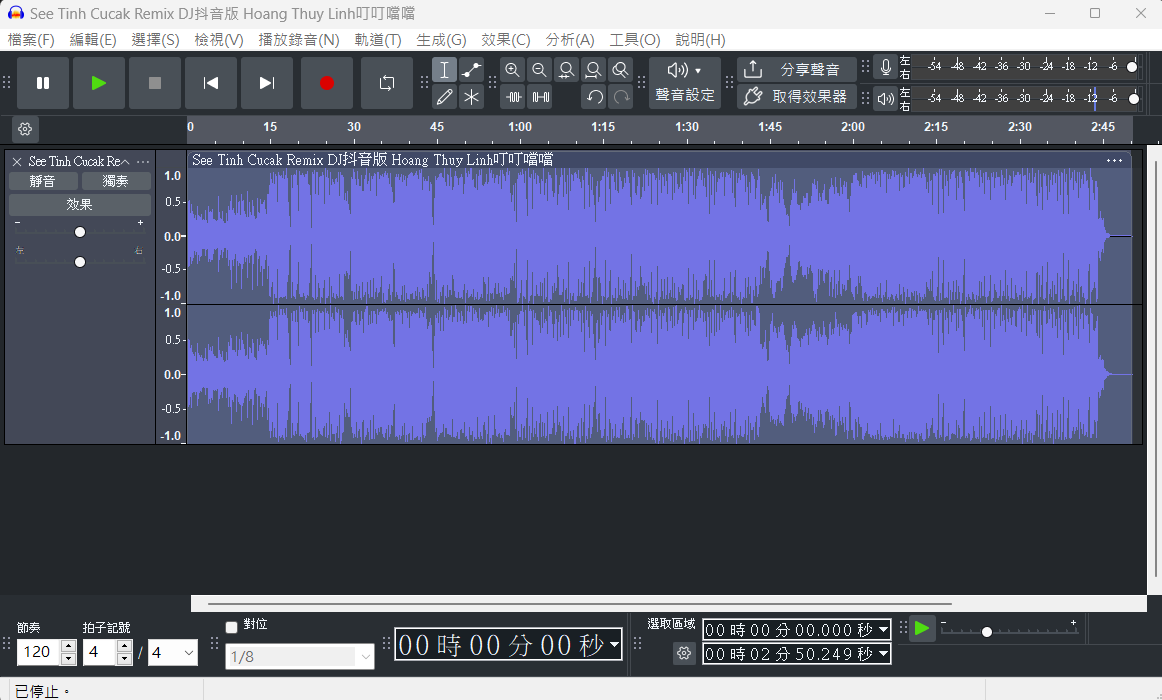Open timeline options gear icon
This screenshot has width=1162, height=700.
tap(25, 129)
